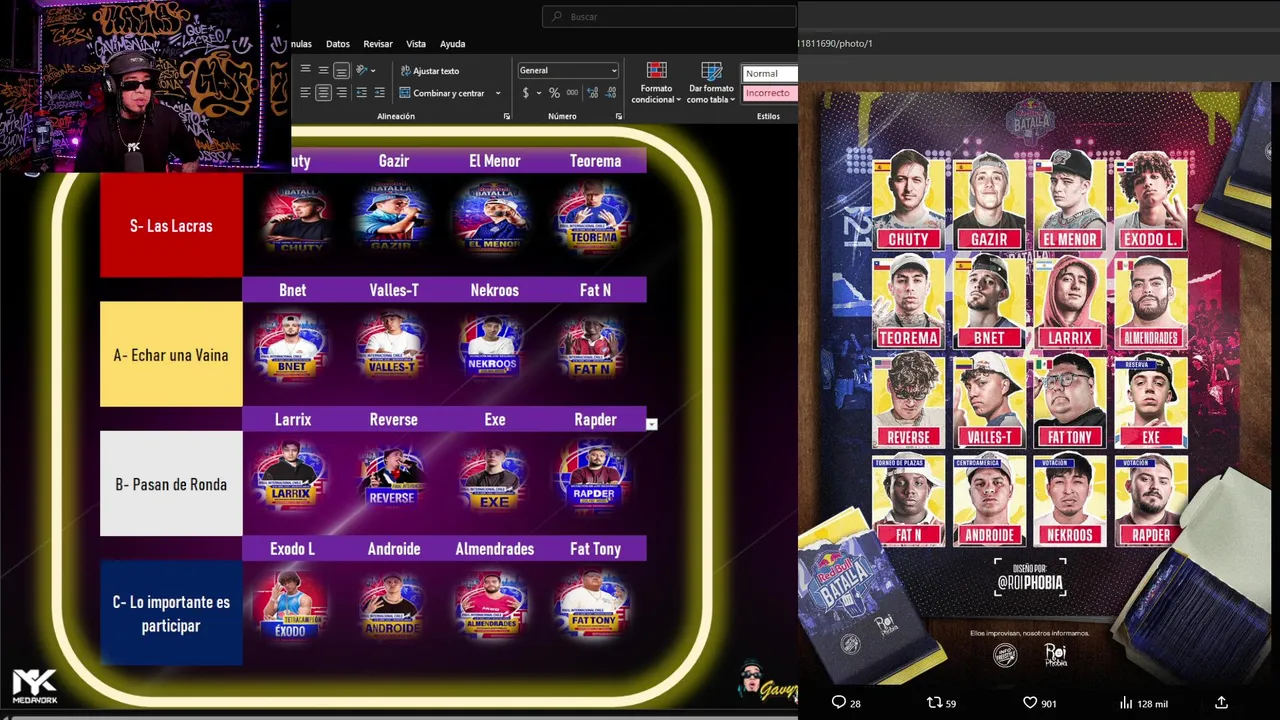Click the decrease indent icon
The width and height of the screenshot is (1280, 720).
click(362, 92)
